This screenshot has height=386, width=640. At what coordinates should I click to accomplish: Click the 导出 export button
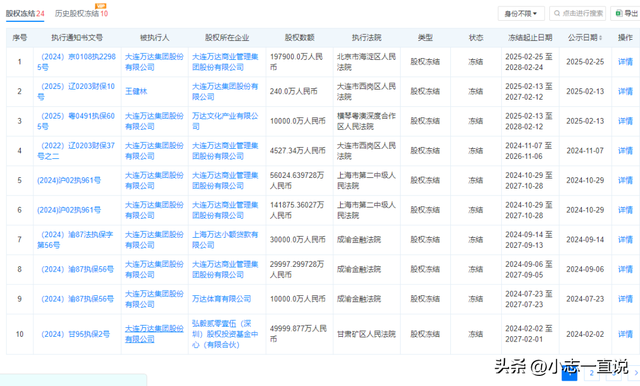click(x=626, y=13)
